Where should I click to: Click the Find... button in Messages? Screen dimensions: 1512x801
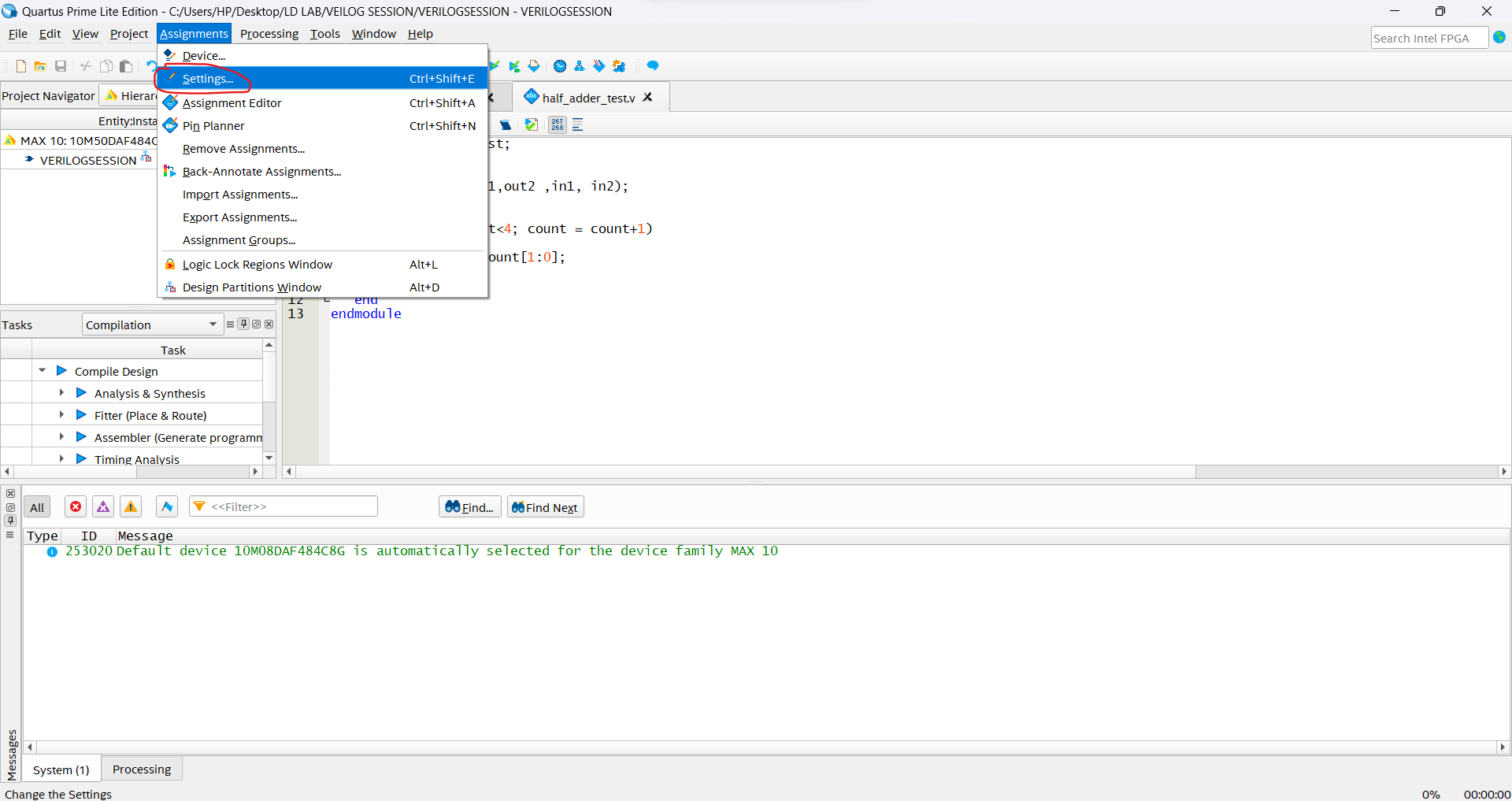(469, 506)
